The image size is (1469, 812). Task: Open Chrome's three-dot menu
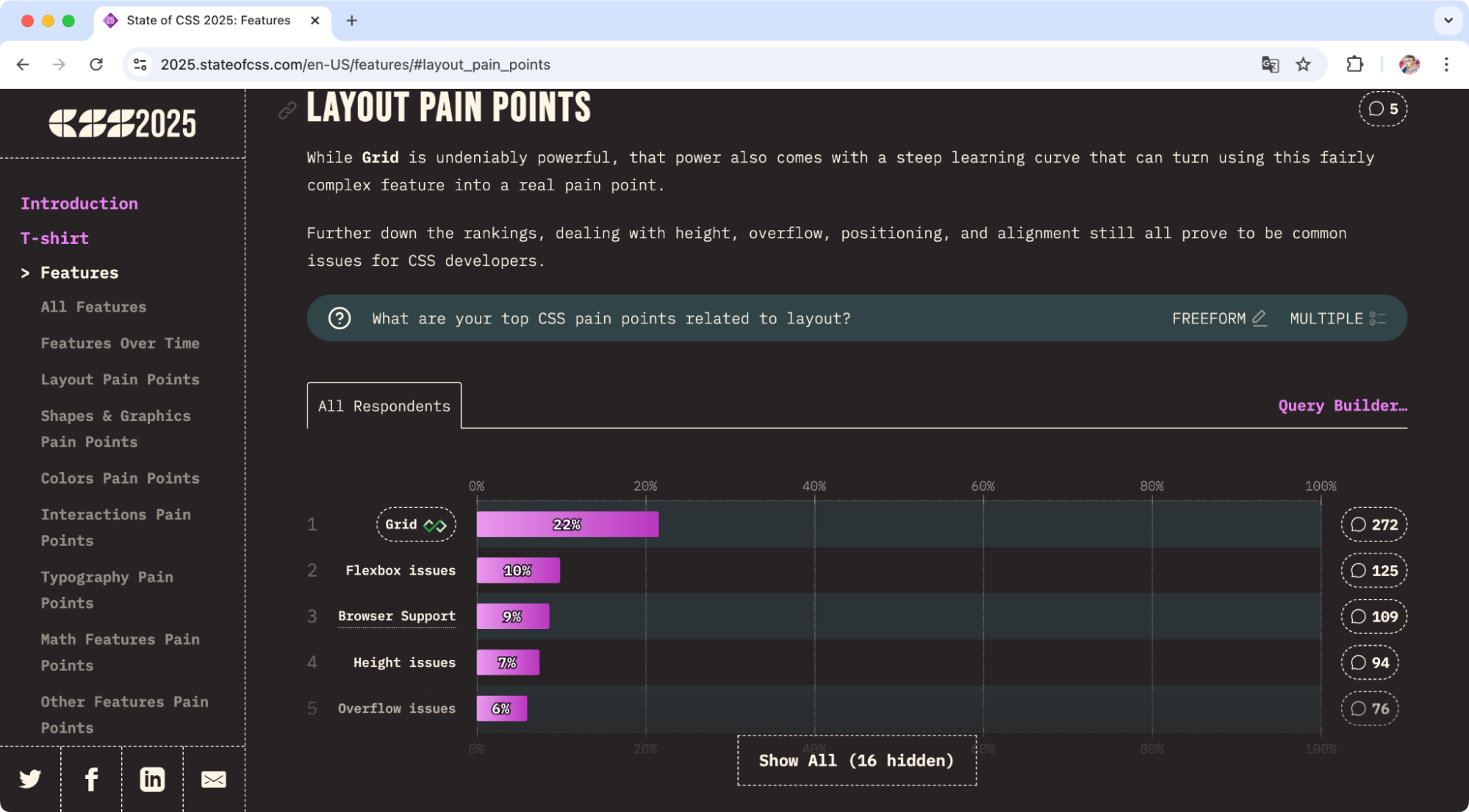pyautogui.click(x=1445, y=65)
